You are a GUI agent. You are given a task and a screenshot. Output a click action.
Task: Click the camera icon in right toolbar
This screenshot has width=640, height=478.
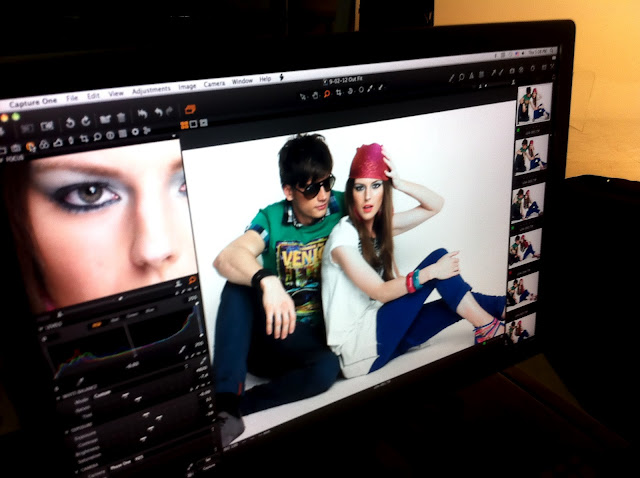(x=512, y=71)
